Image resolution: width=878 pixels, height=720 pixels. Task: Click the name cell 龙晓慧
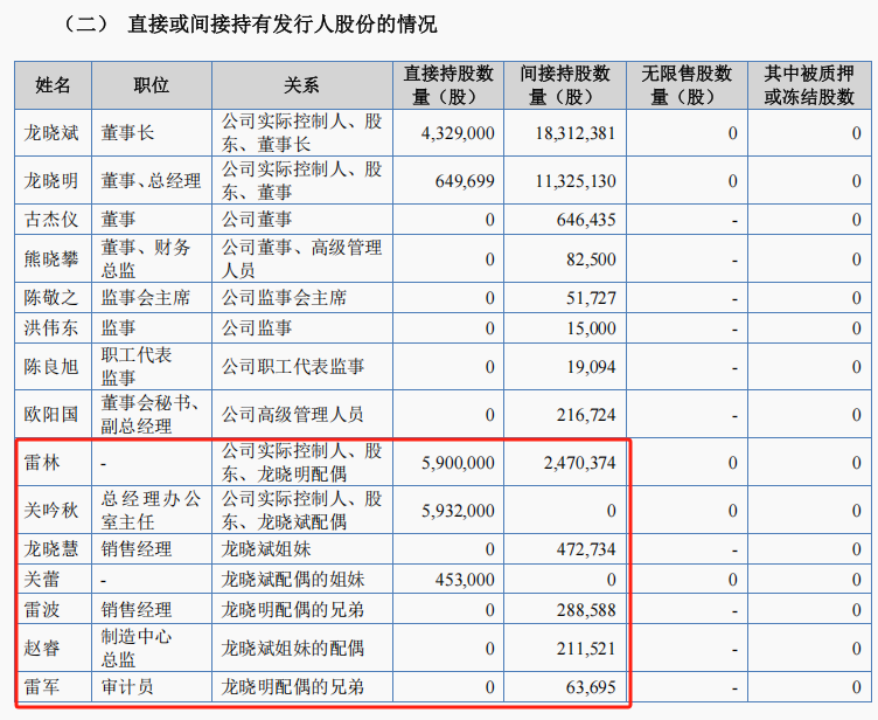click(51, 549)
